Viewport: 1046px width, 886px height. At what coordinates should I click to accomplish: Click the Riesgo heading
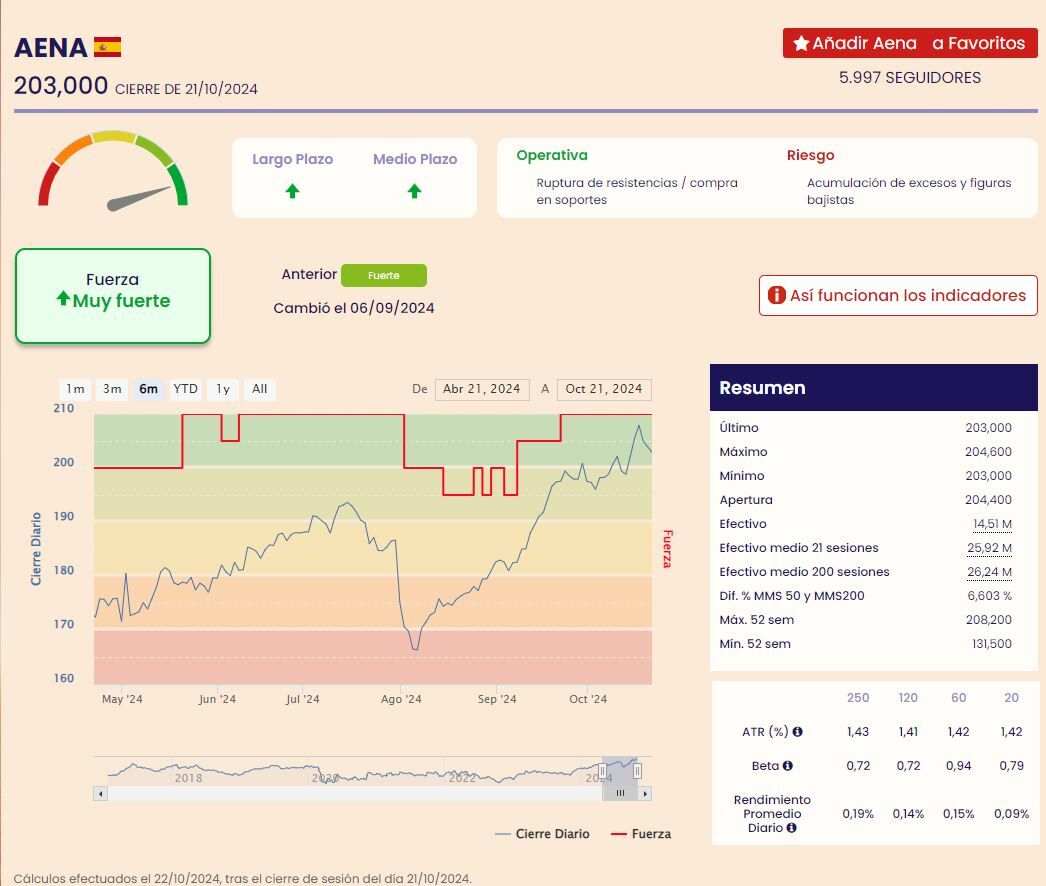point(810,155)
